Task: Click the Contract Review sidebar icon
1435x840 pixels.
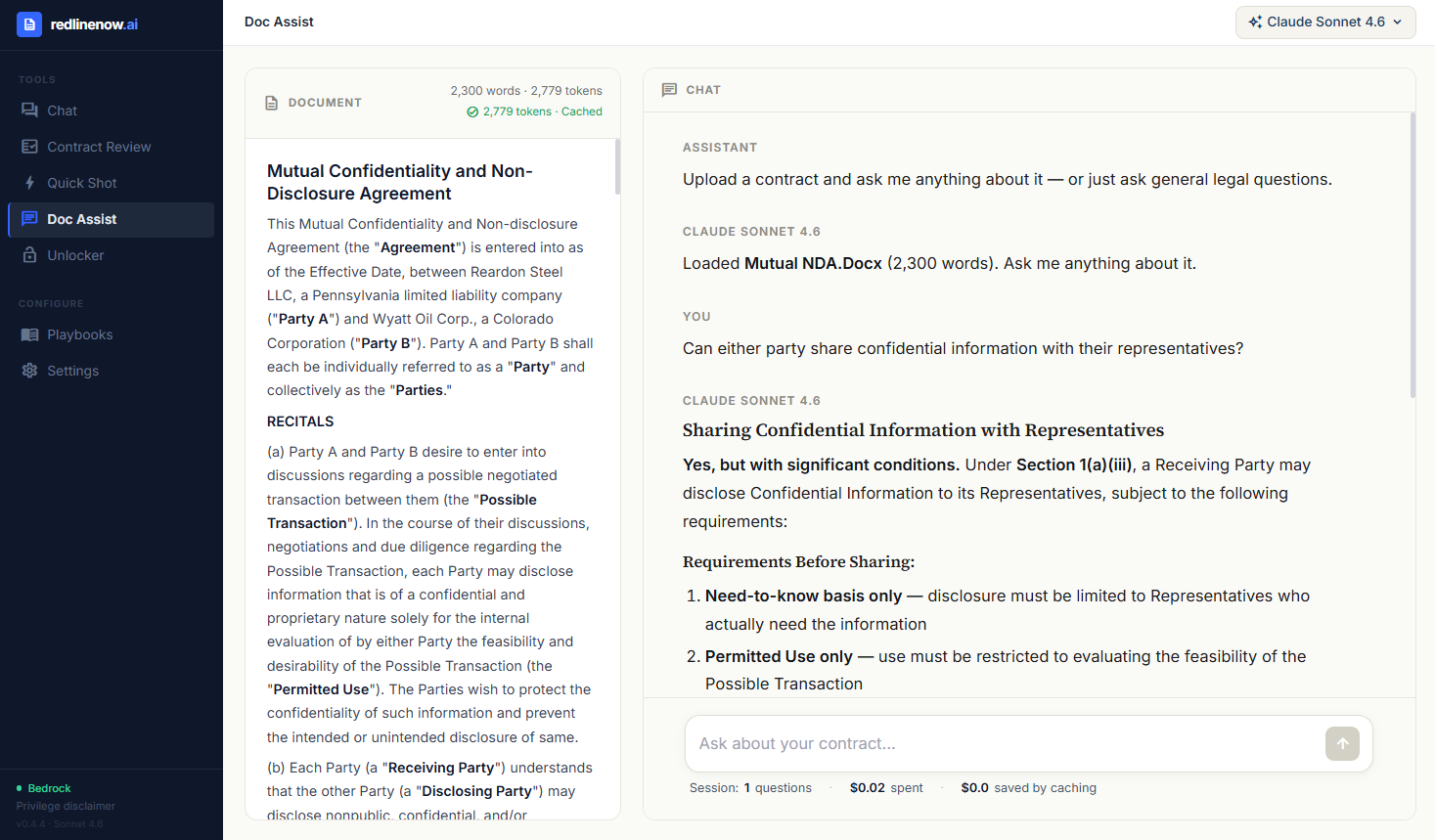Action: [29, 147]
